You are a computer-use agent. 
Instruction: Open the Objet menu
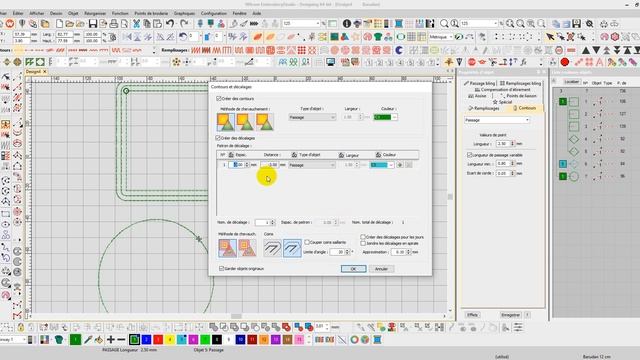coord(73,13)
